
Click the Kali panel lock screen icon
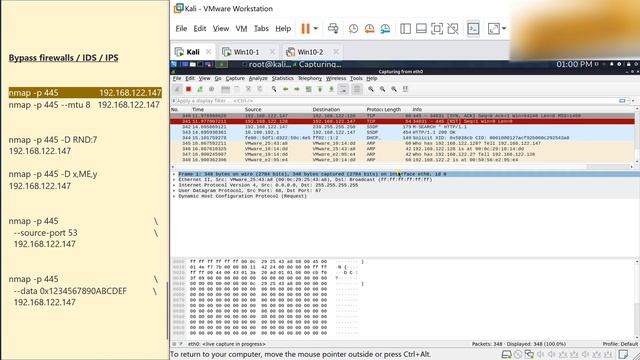click(629, 64)
